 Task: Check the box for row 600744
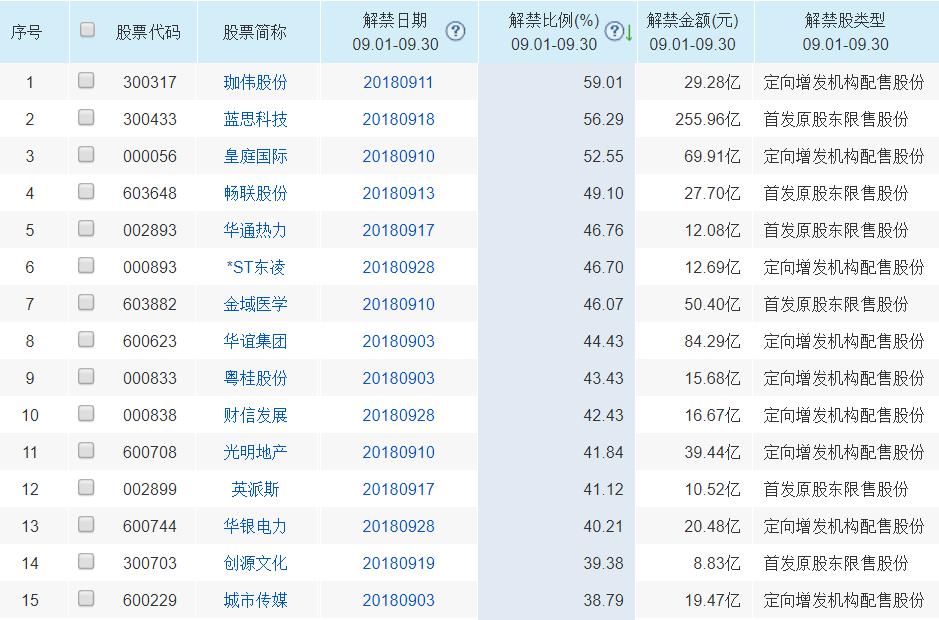tap(86, 525)
